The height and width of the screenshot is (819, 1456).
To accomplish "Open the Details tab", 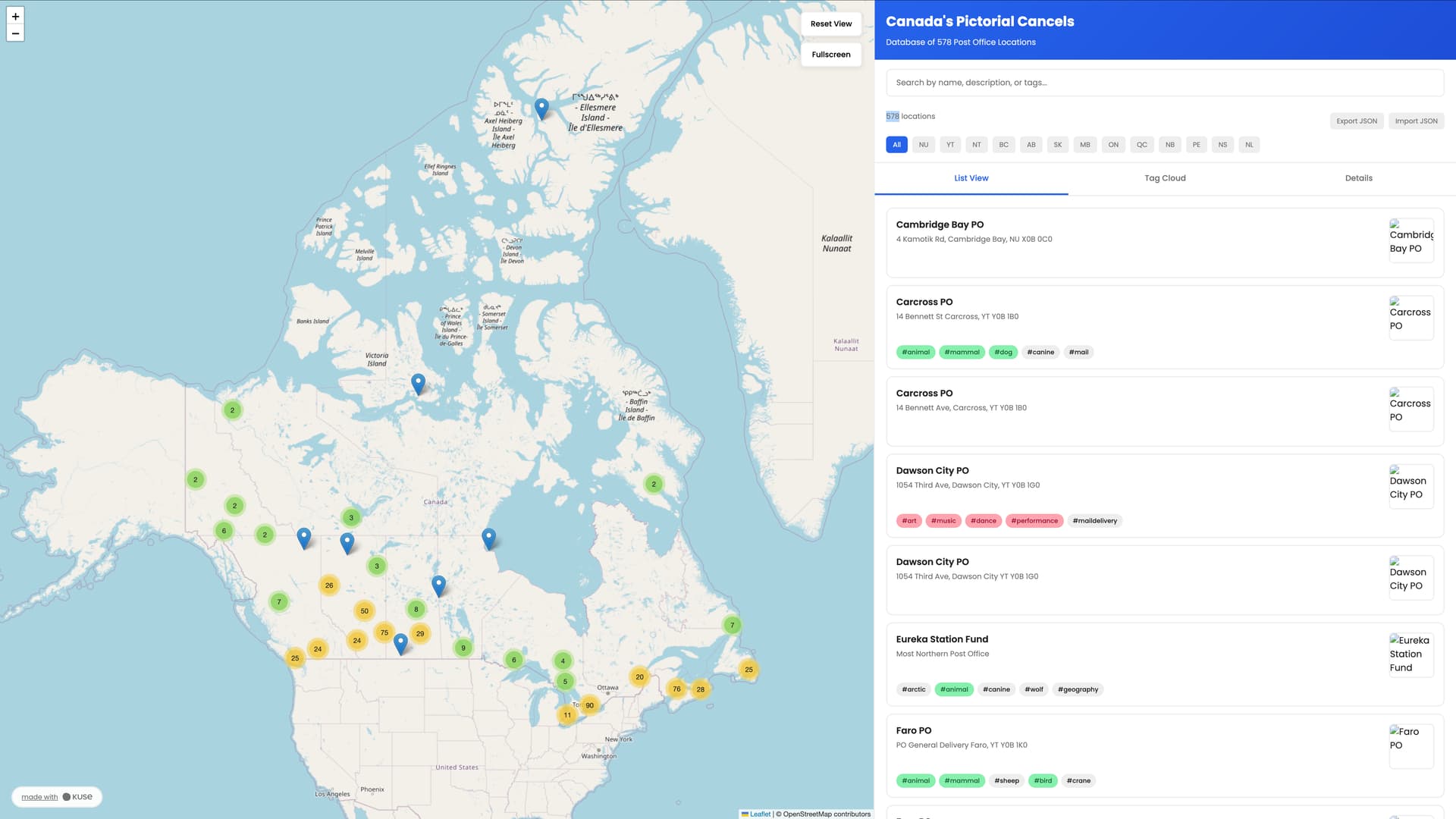I will point(1358,178).
